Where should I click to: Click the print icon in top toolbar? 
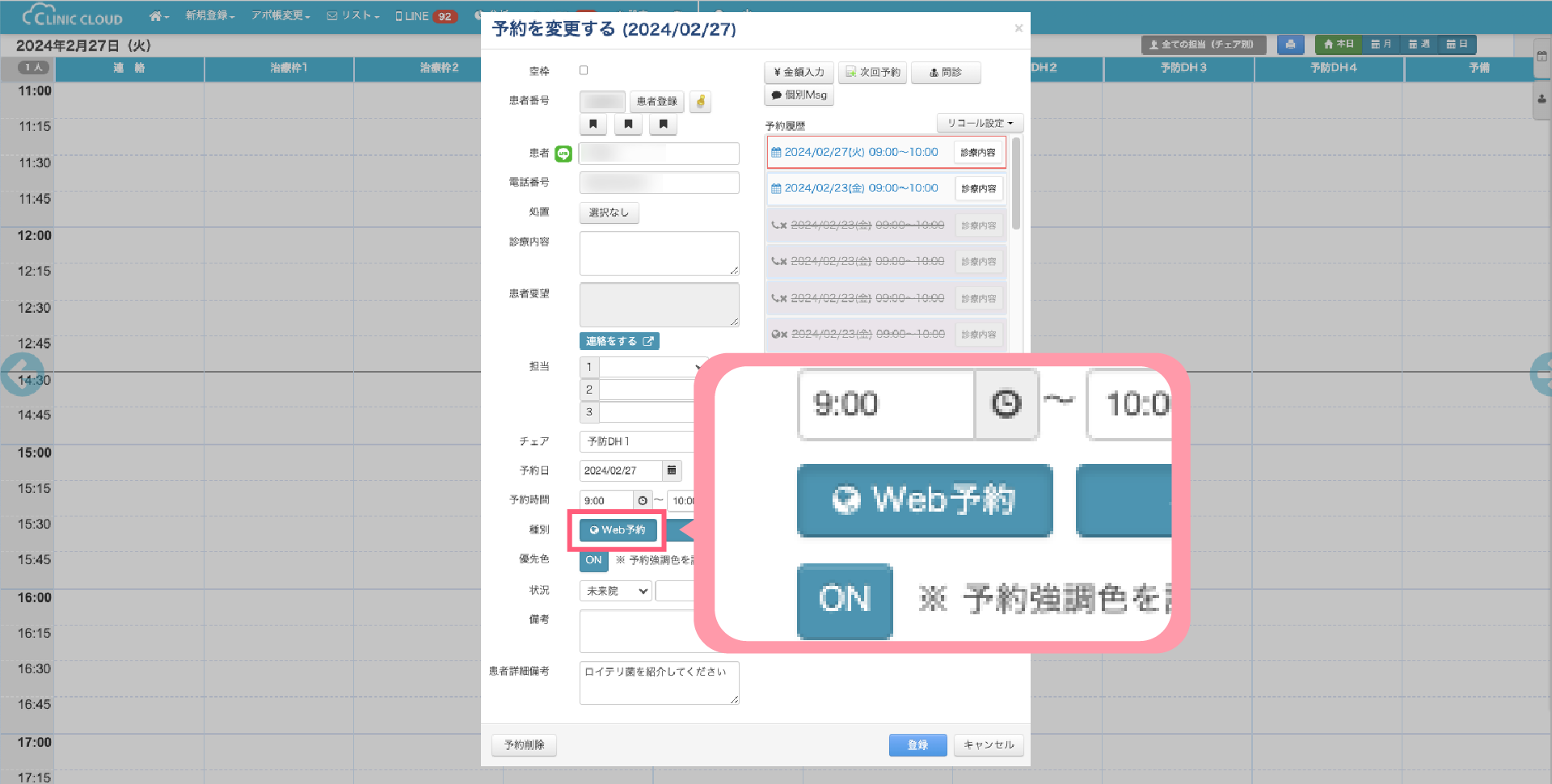coord(1290,44)
